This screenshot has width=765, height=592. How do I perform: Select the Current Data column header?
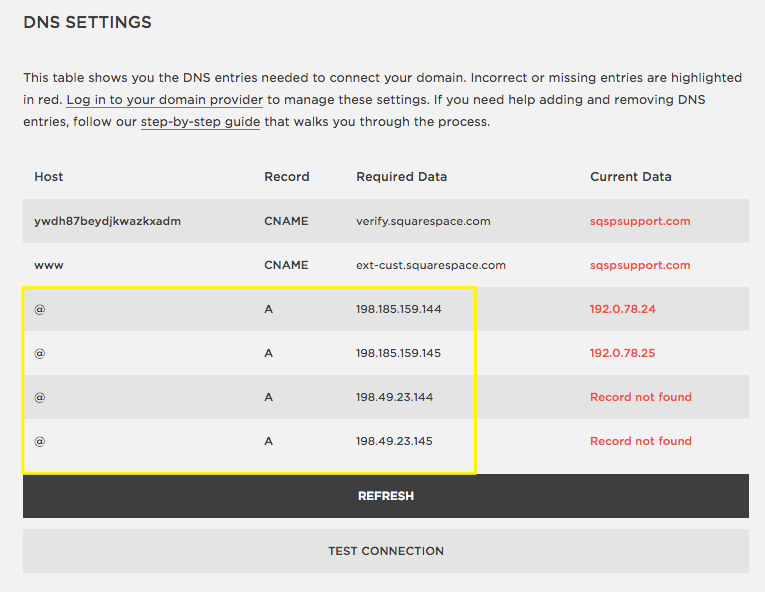coord(630,177)
